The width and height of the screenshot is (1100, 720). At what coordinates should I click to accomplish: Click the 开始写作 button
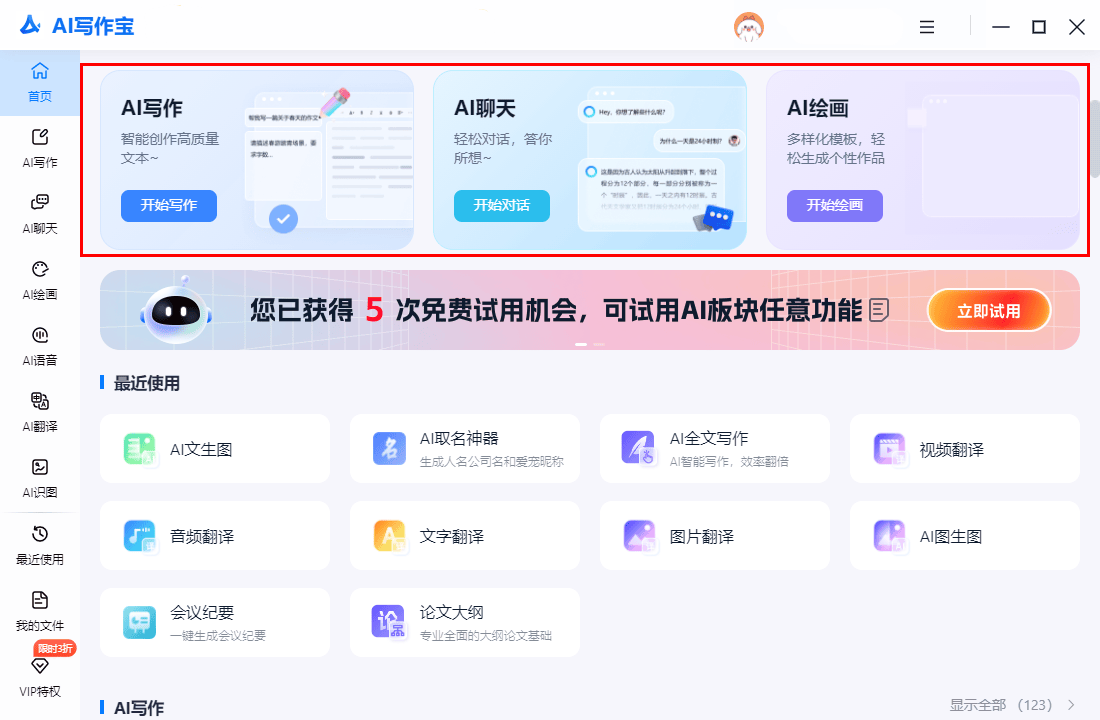tap(169, 206)
